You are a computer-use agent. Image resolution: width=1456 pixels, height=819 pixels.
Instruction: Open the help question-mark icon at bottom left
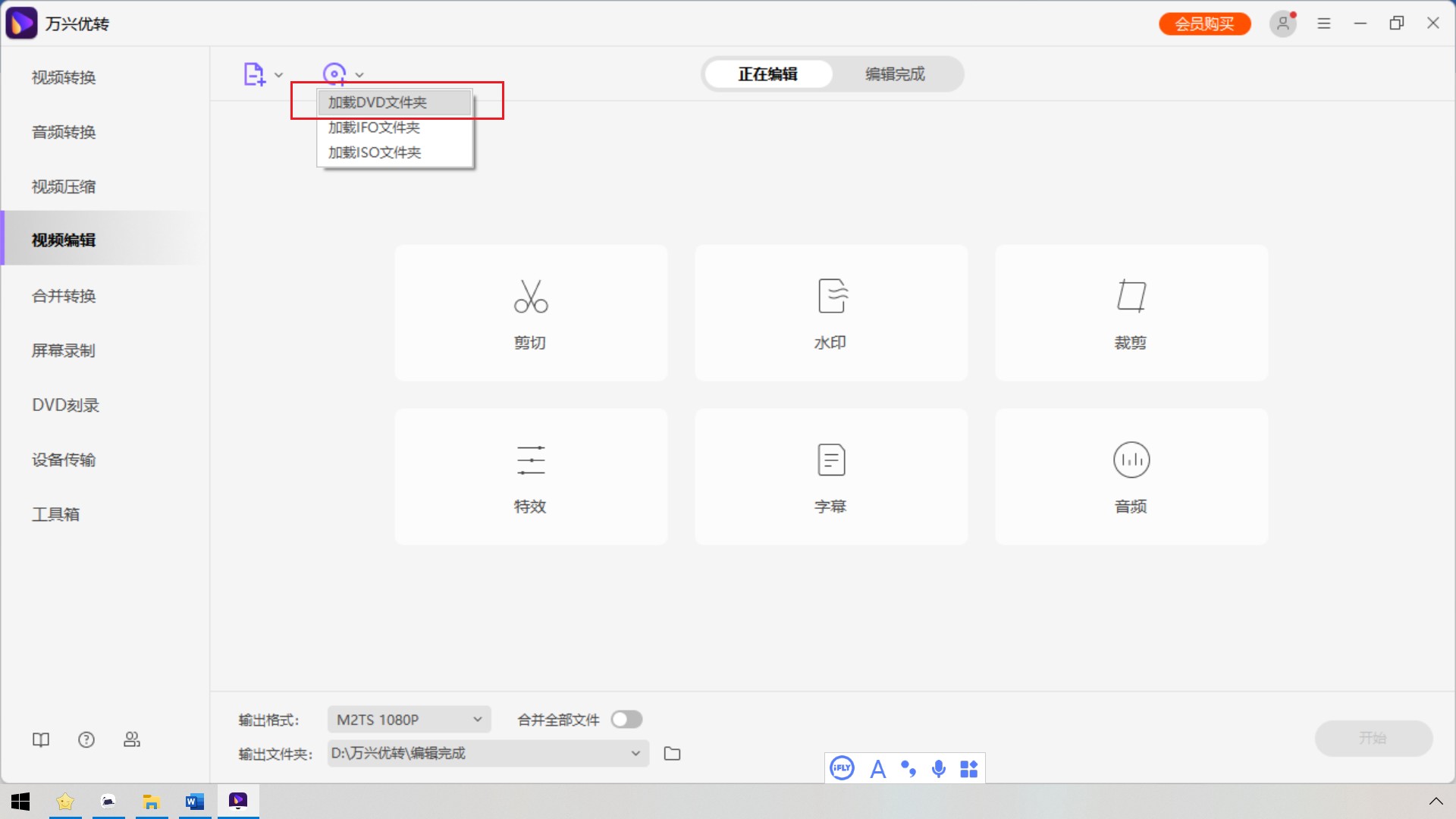click(86, 739)
